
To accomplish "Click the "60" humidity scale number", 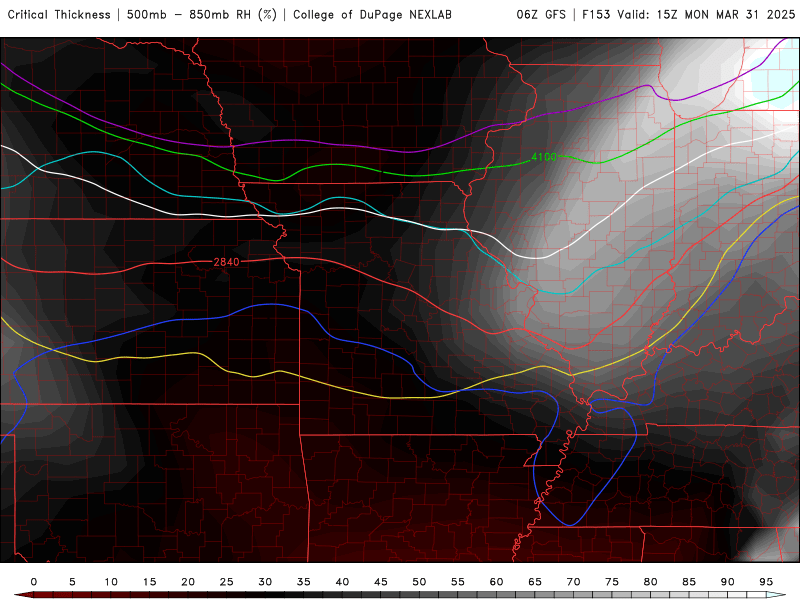I will click(x=496, y=582).
